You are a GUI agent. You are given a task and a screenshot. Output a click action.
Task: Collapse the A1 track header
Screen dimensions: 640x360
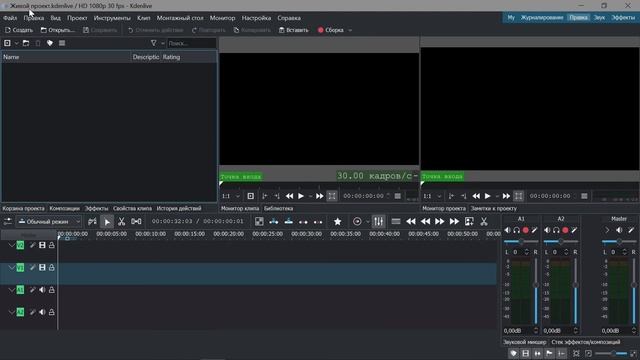pos(11,290)
